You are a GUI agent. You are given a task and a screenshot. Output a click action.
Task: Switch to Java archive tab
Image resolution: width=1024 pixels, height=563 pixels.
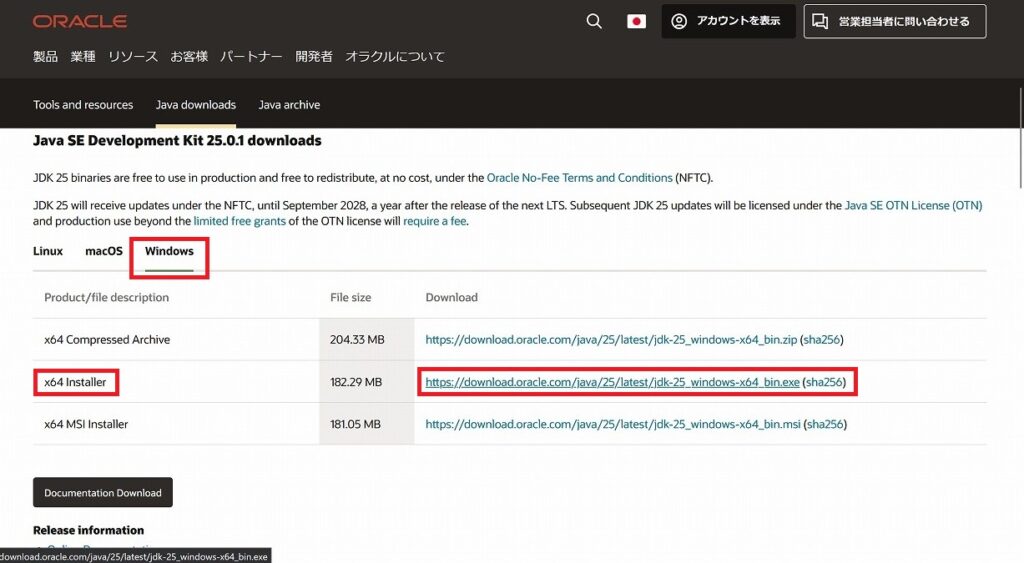289,105
